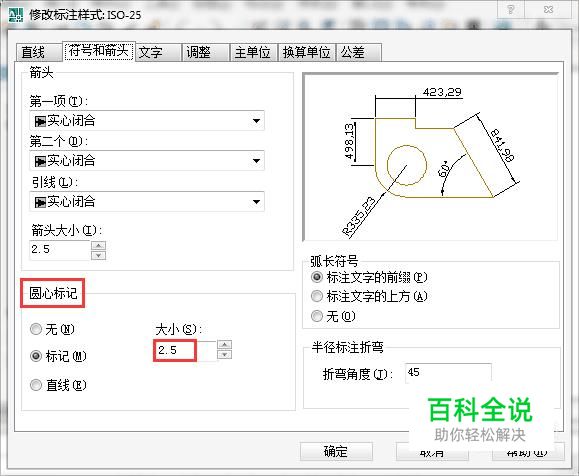Viewport: 579px width, 476px height.
Task: Select 直线(E) center mark option
Action: 58,385
